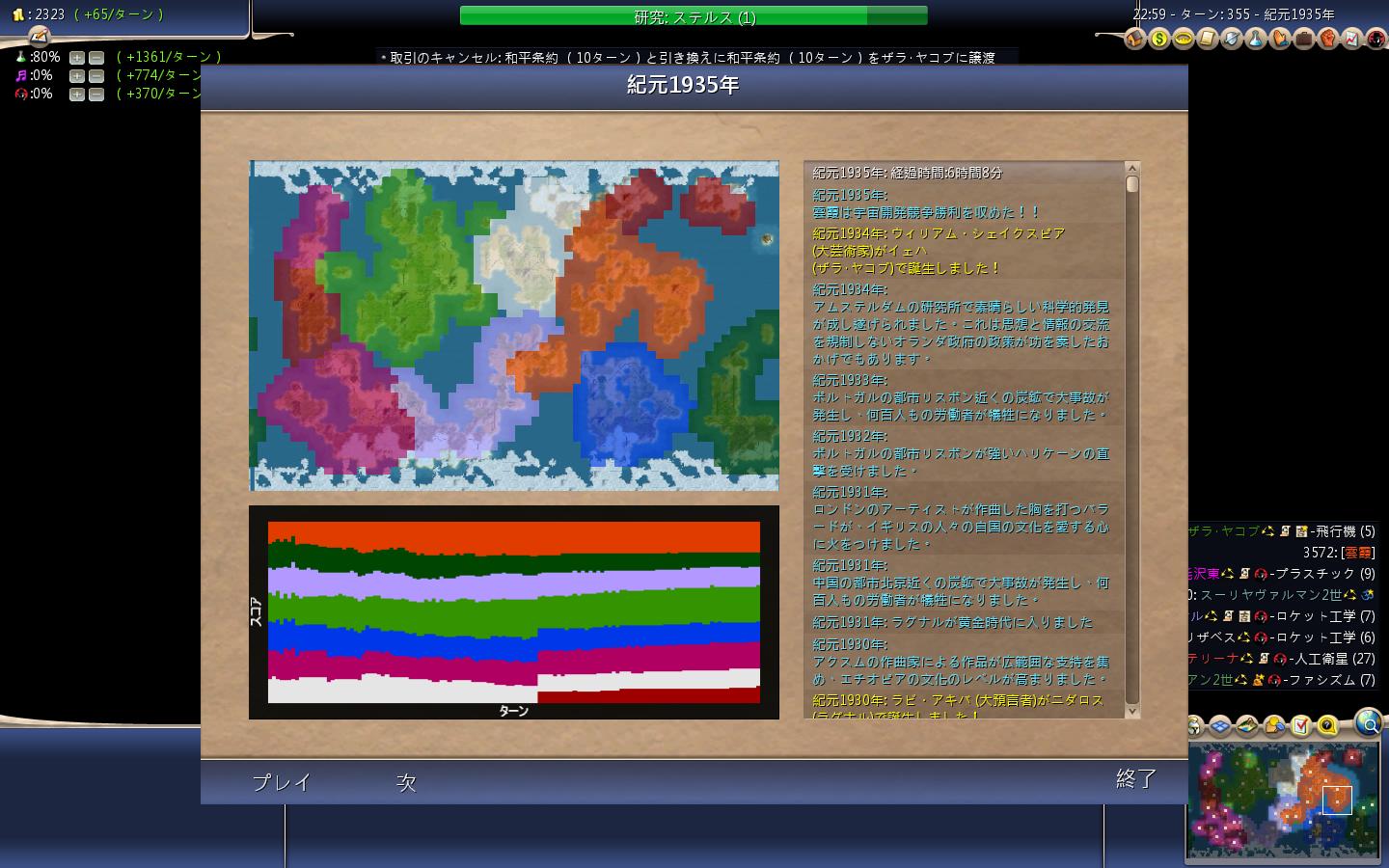Open the Religion Advisor praying hands icon
This screenshot has width=1389, height=868.
coord(1280,39)
